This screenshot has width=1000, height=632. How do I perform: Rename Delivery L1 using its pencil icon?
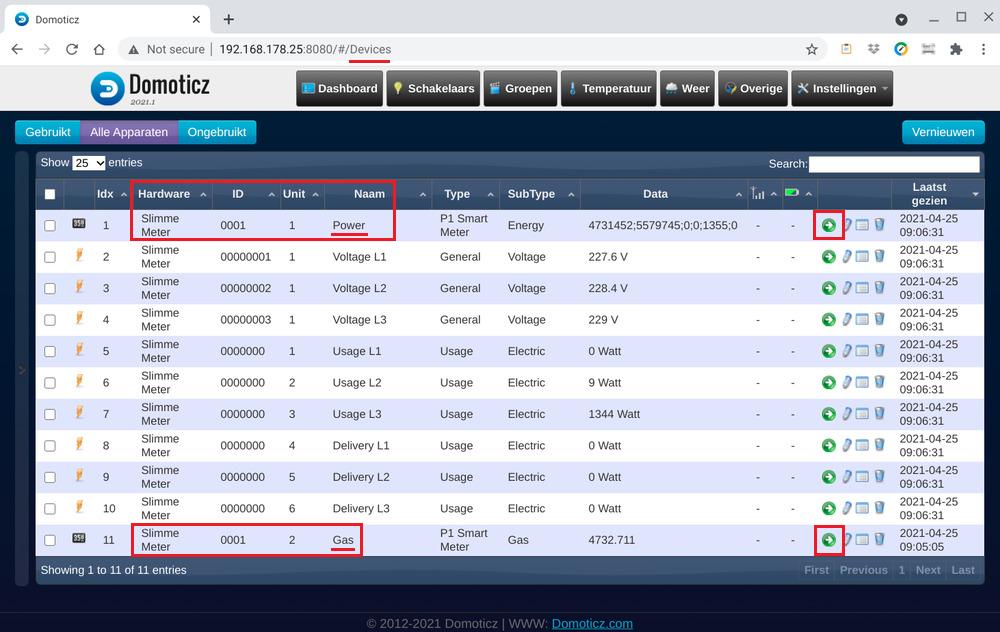[847, 445]
